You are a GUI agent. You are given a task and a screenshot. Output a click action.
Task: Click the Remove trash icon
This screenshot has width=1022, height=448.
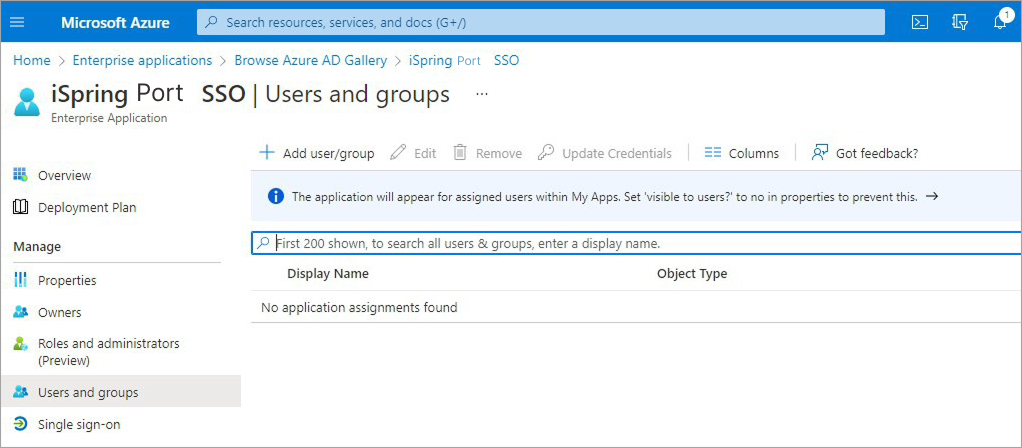[460, 153]
